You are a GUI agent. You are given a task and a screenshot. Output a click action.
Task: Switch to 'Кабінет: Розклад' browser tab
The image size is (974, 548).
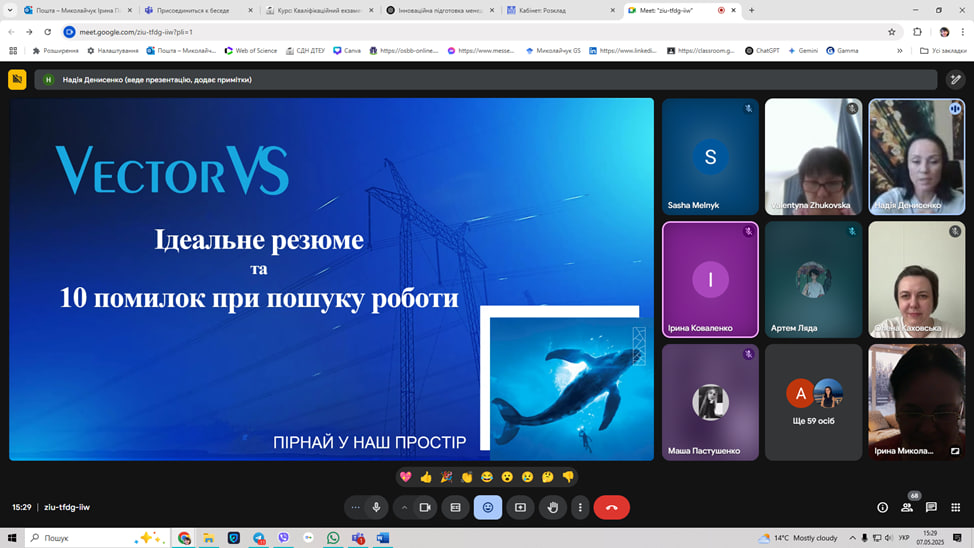pyautogui.click(x=560, y=11)
